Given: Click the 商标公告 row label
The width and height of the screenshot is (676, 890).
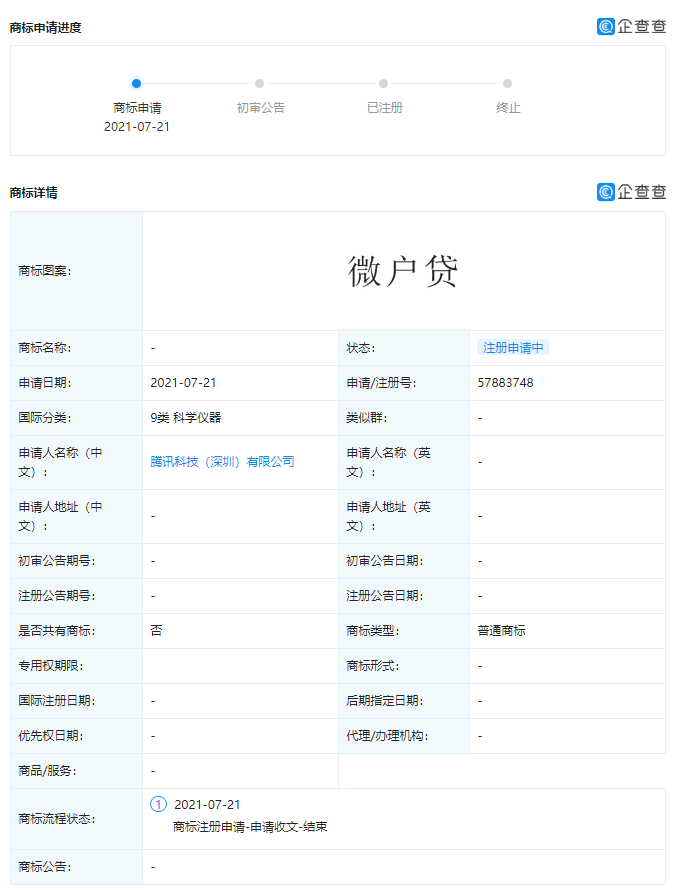Looking at the screenshot, I should pyautogui.click(x=45, y=867).
